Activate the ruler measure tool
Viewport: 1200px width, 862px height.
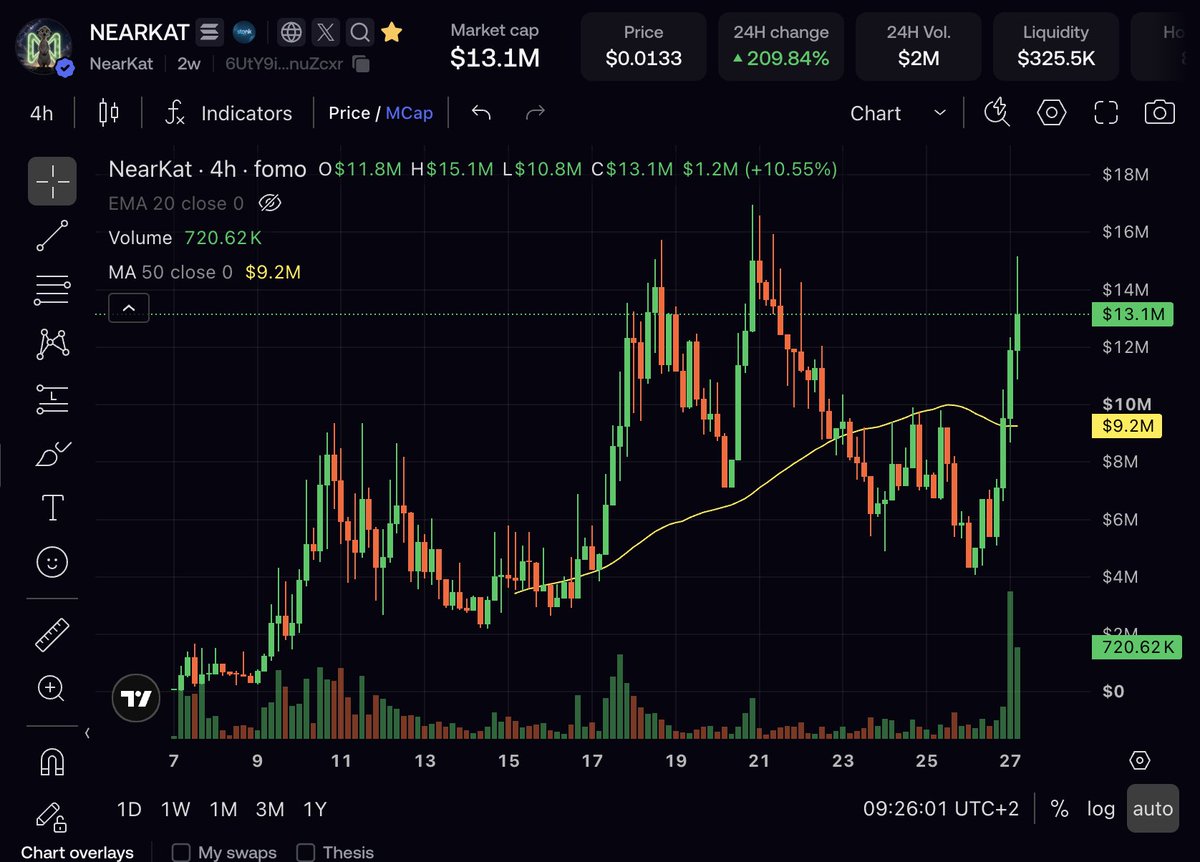point(52,634)
